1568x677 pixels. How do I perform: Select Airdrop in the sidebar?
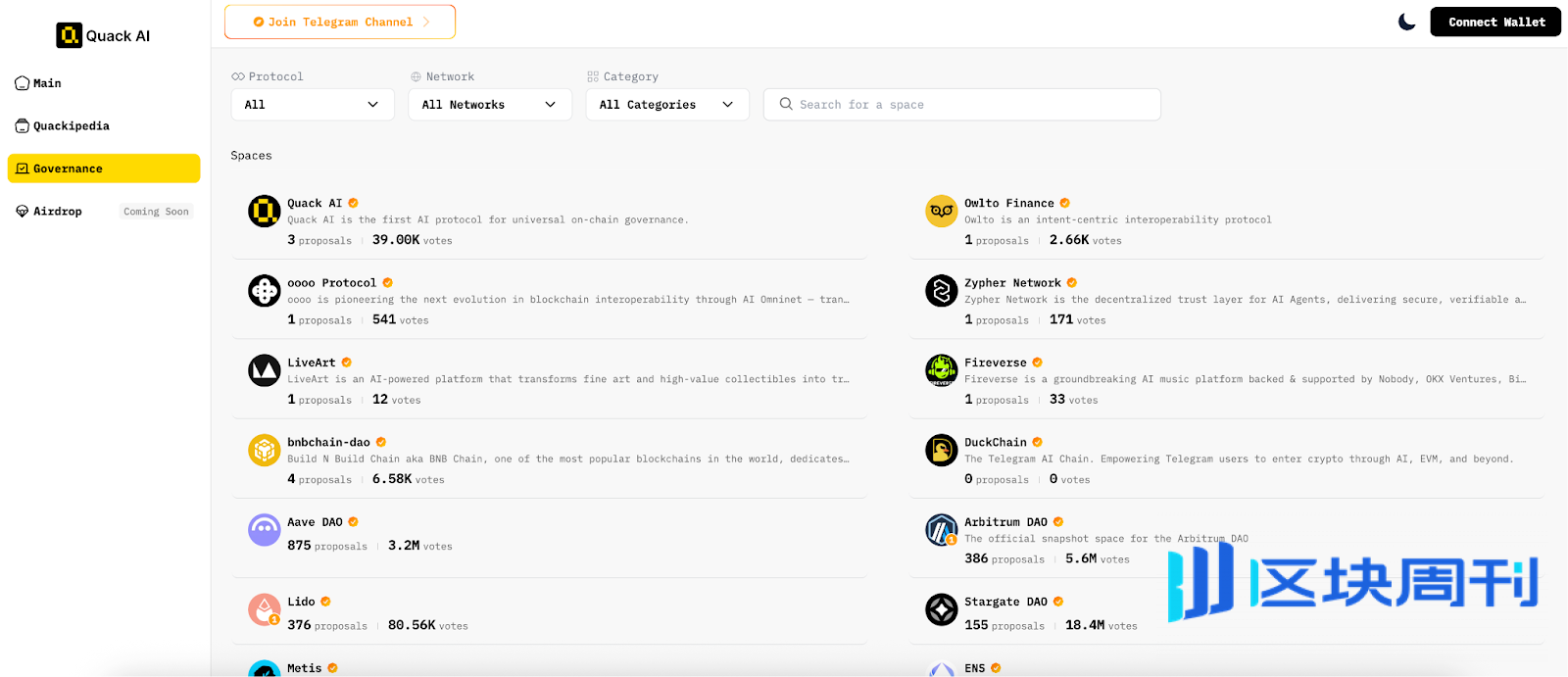tap(58, 211)
